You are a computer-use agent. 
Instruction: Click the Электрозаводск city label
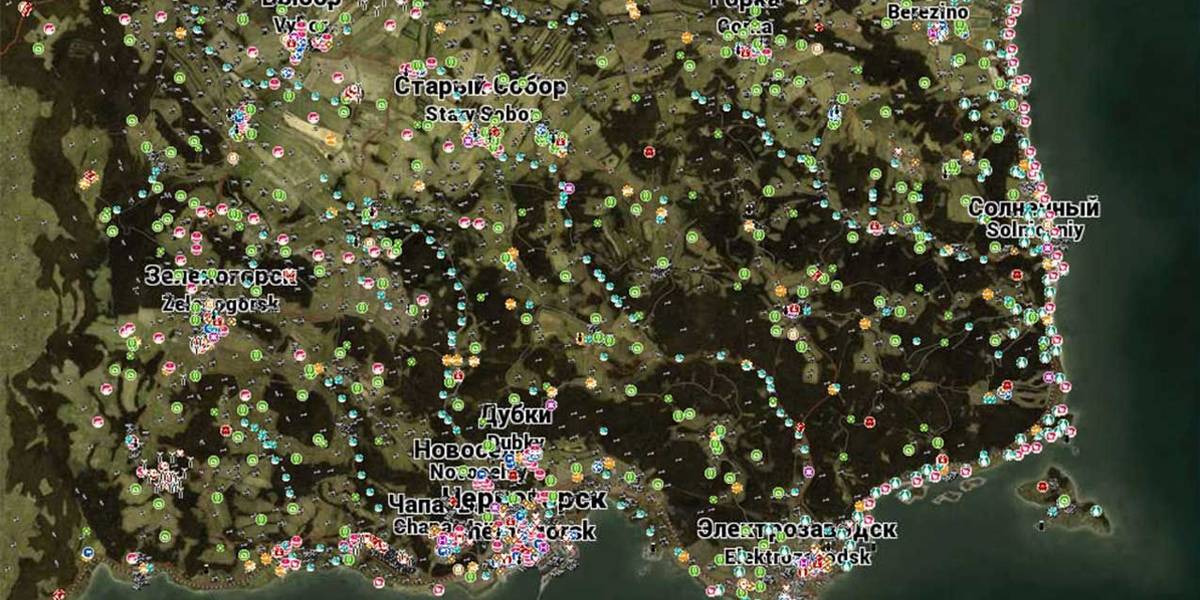pos(797,529)
